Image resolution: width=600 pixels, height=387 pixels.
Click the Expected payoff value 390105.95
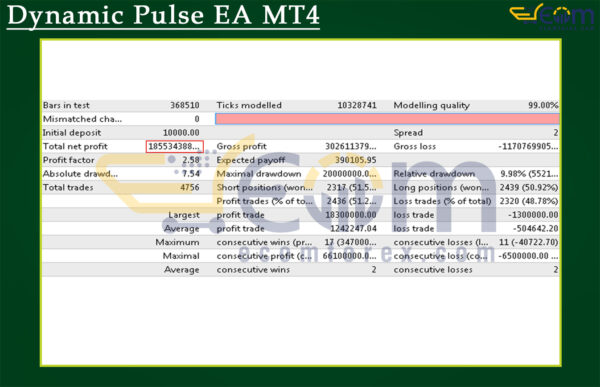[356, 160]
